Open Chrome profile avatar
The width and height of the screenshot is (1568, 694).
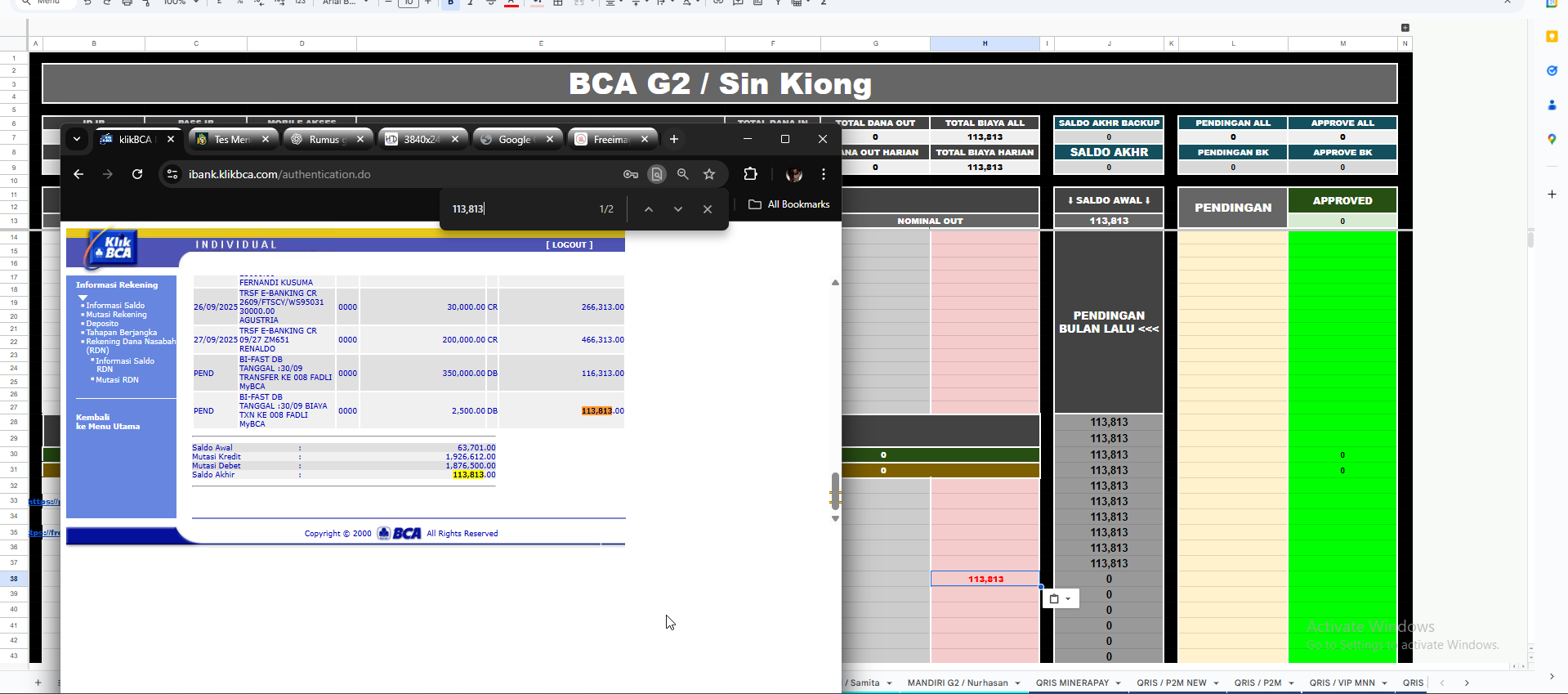point(793,174)
